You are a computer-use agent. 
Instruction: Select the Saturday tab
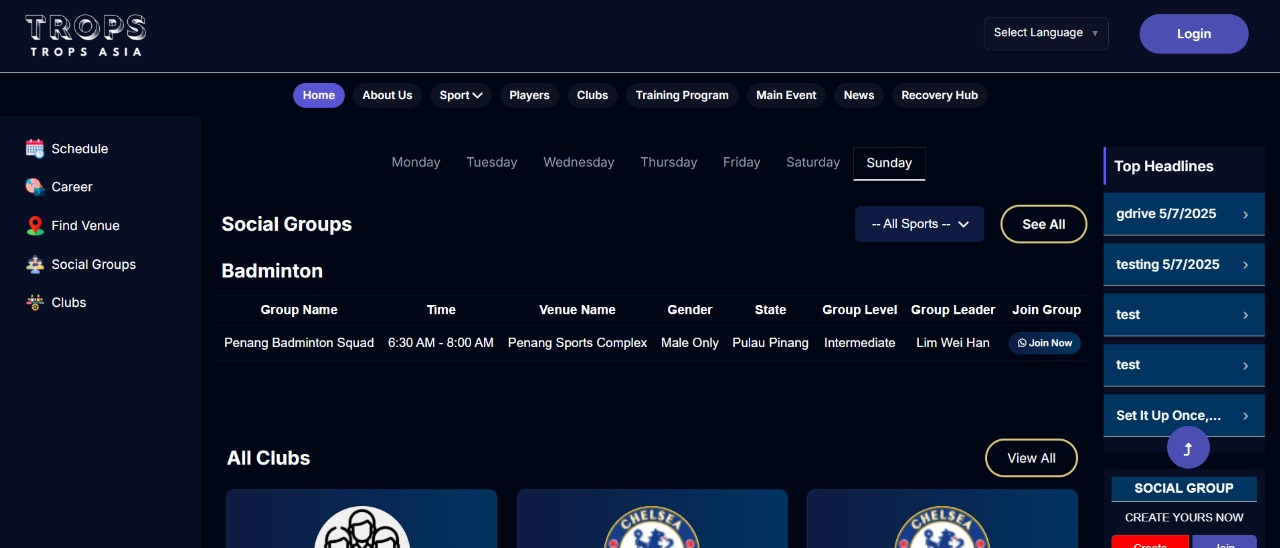[x=812, y=162]
